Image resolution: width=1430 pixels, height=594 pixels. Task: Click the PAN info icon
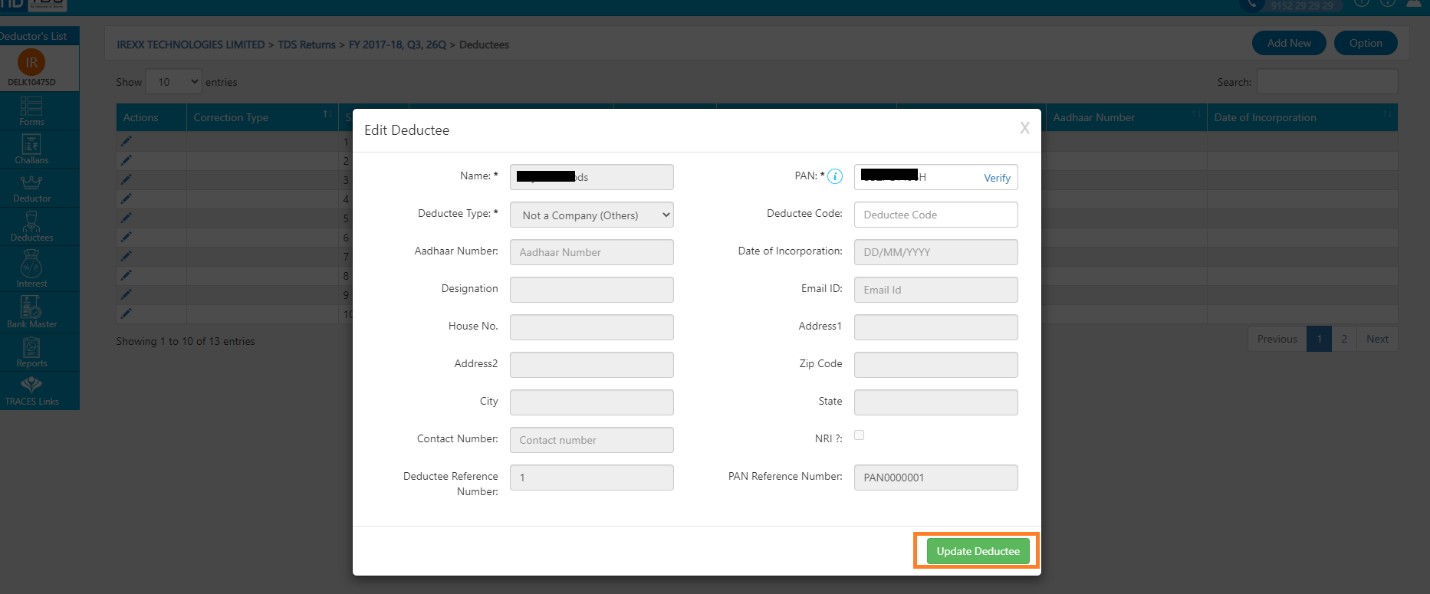pos(835,177)
